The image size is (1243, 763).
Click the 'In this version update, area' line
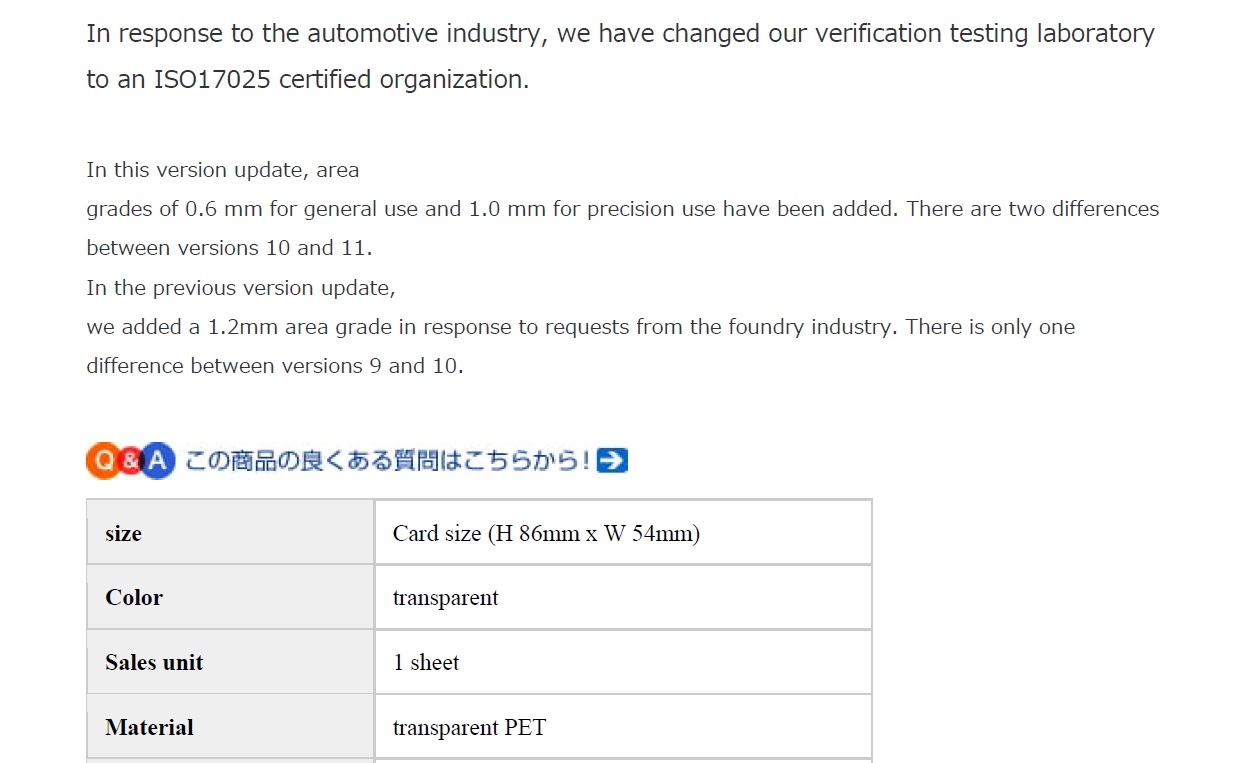[x=223, y=170]
